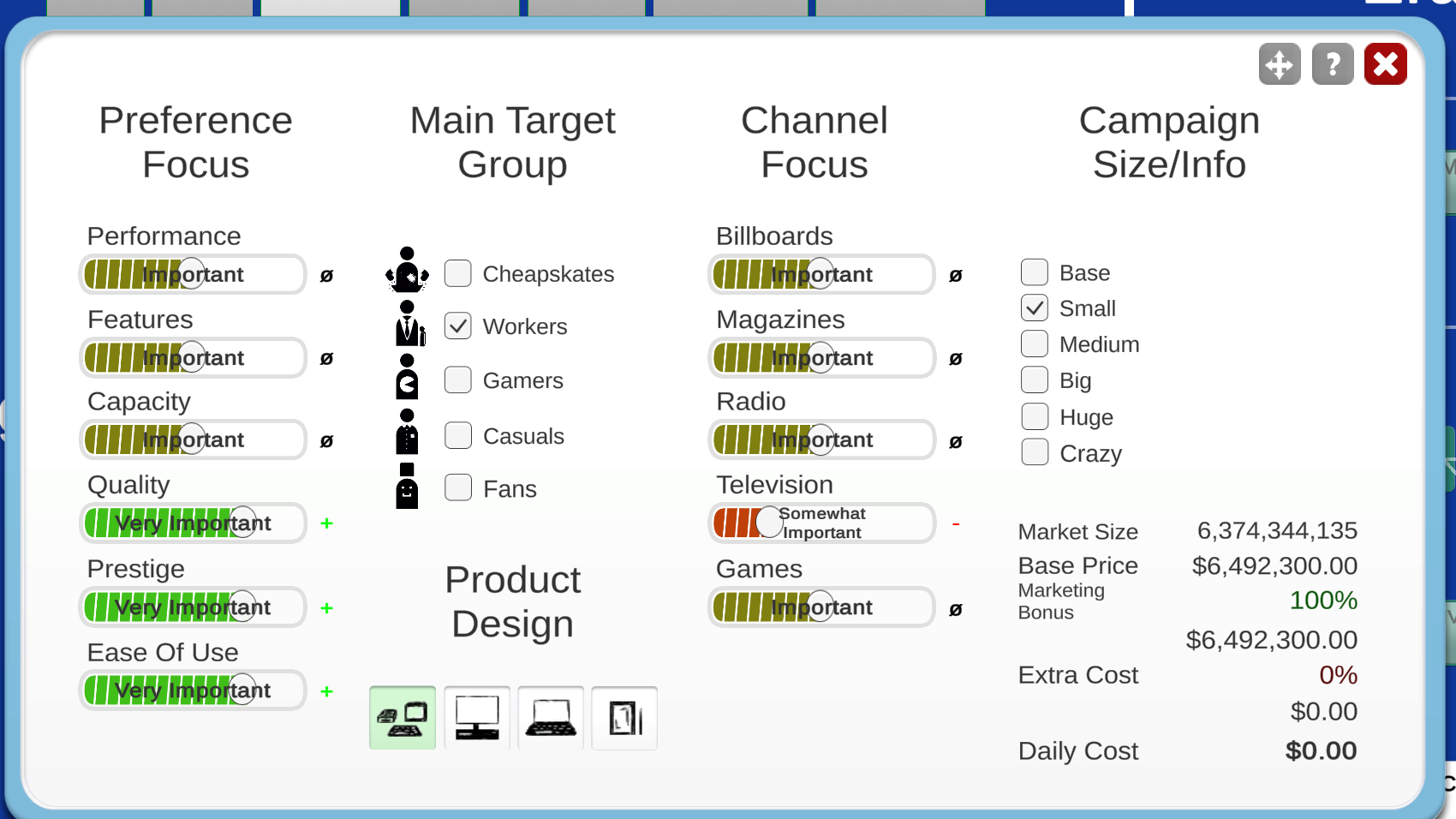
Task: Click the green plus beside Quality
Action: [326, 523]
